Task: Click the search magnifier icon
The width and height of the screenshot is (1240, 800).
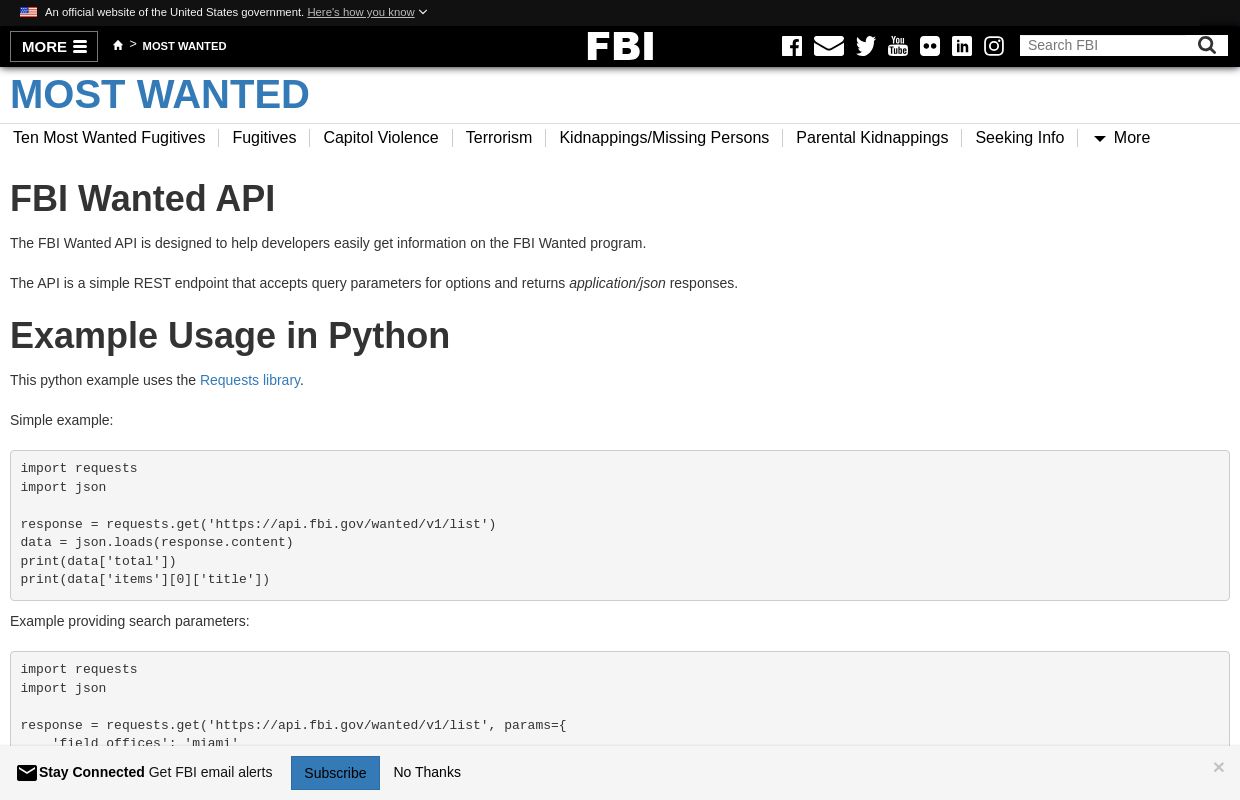Action: coord(1207,45)
